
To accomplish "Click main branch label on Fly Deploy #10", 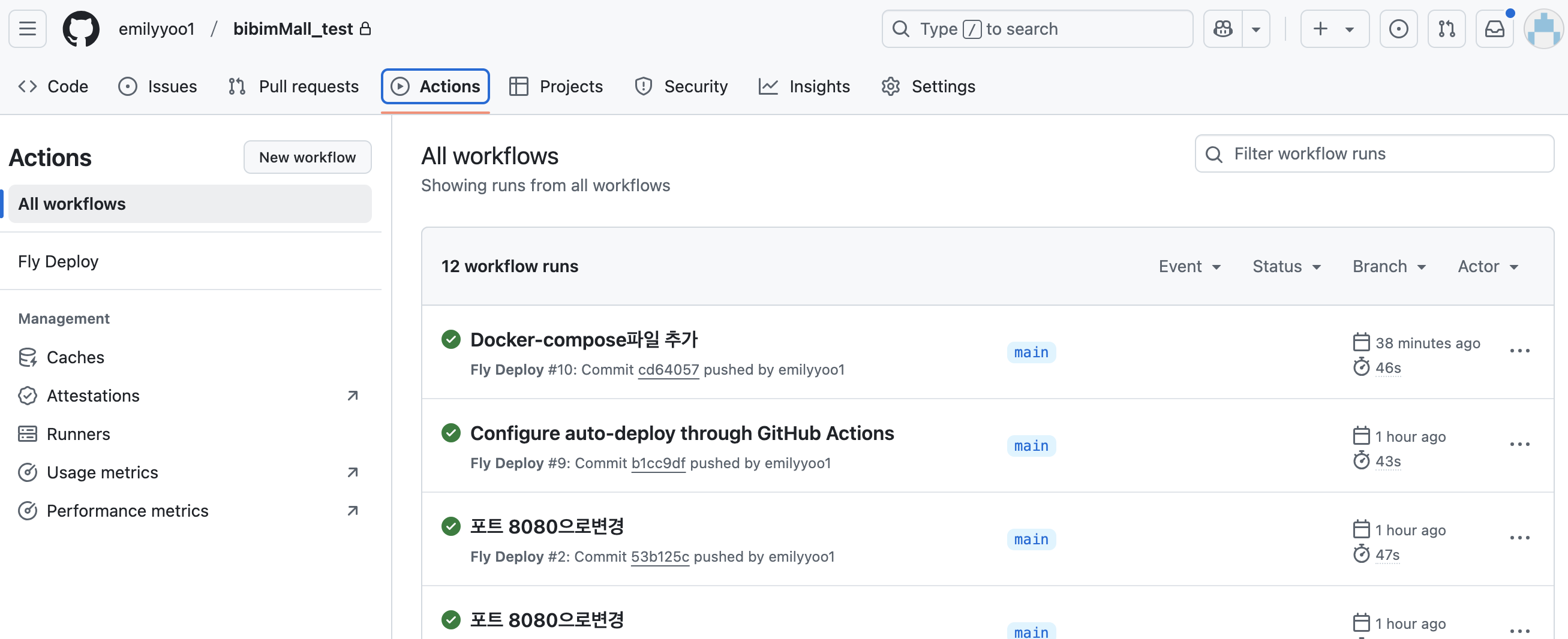I will pyautogui.click(x=1031, y=352).
